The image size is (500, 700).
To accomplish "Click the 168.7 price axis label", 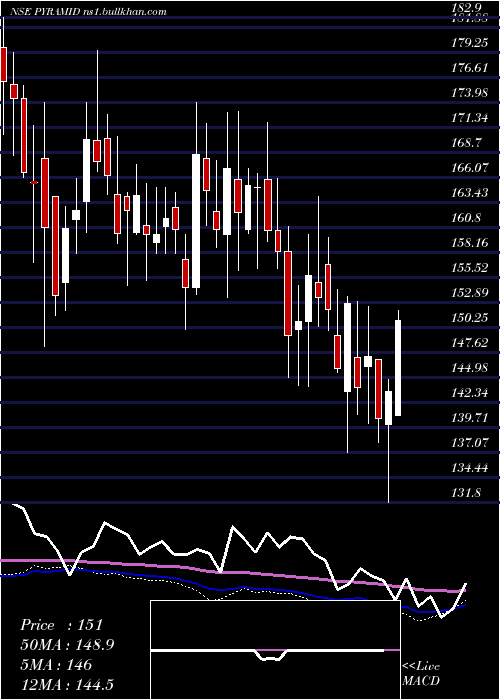I will tap(466, 143).
